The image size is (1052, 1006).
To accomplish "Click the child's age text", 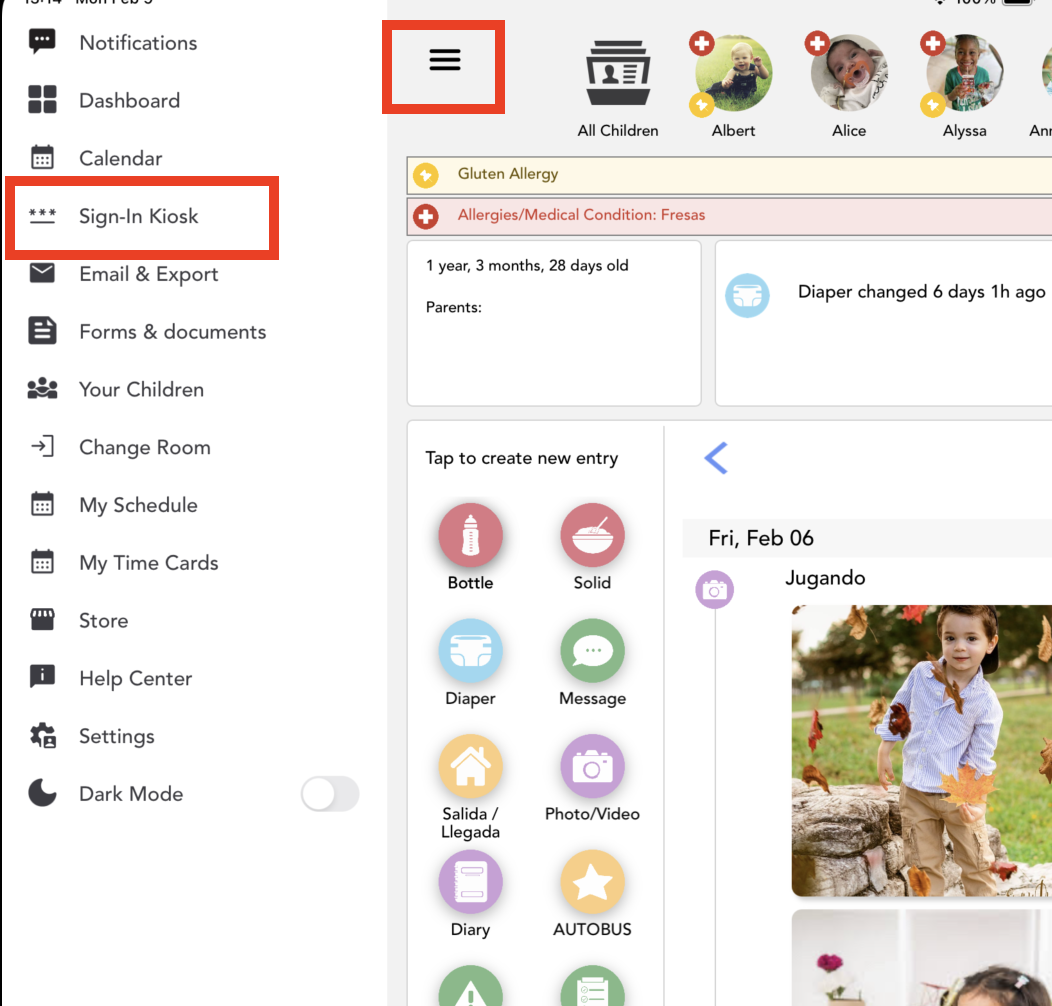I will coord(527,266).
